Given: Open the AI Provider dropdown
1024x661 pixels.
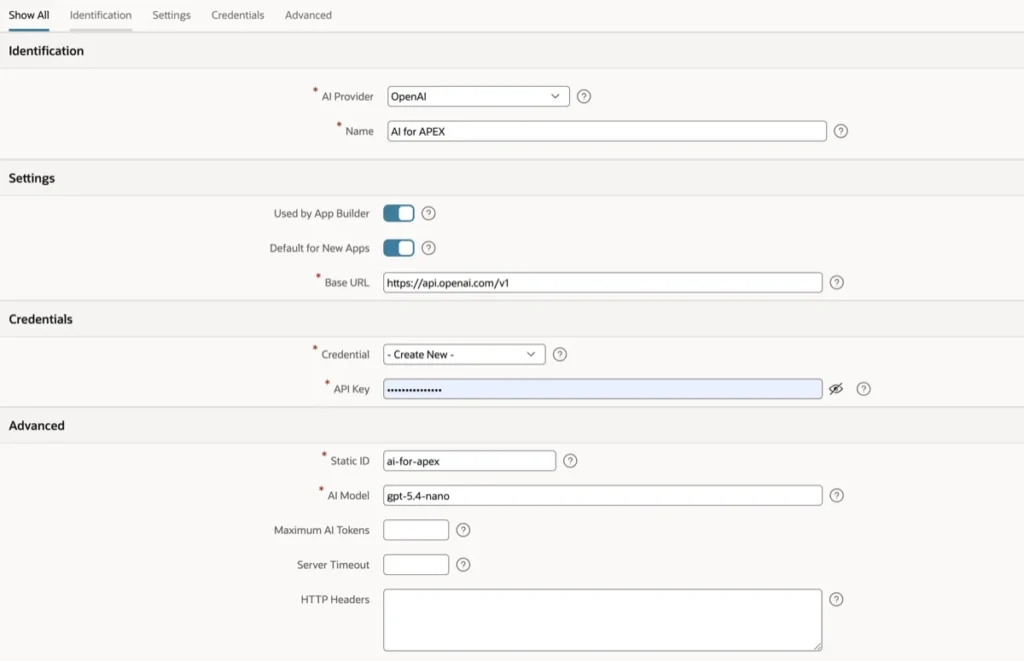Looking at the screenshot, I should pyautogui.click(x=478, y=97).
